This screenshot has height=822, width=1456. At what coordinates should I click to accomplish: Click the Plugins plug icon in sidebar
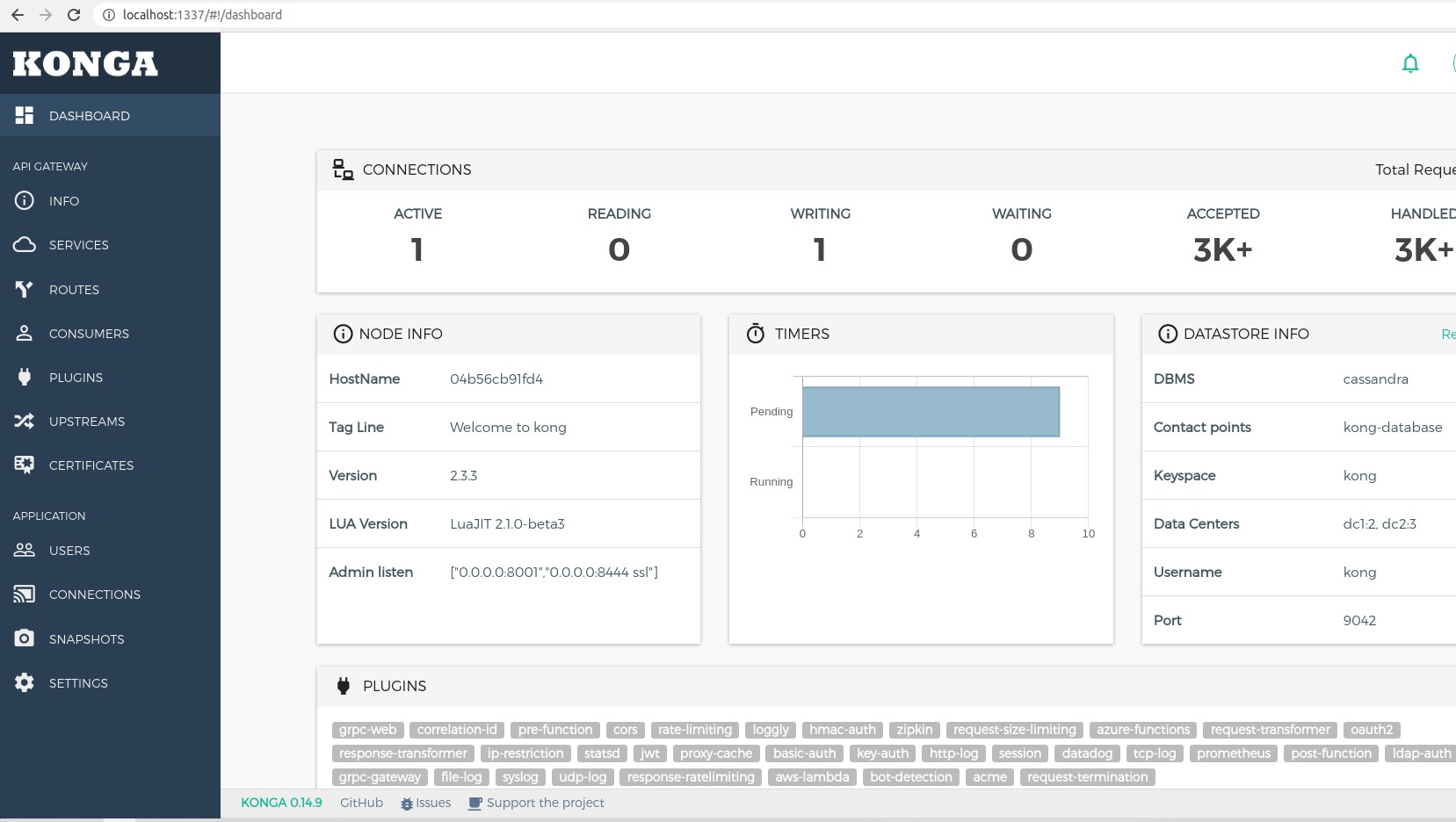25,377
